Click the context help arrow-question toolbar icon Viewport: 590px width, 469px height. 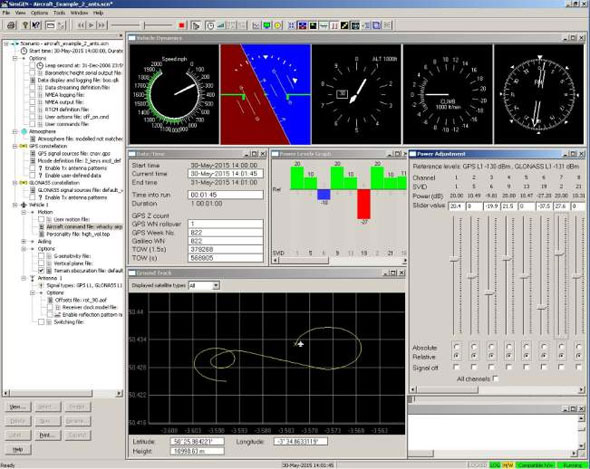point(36,25)
